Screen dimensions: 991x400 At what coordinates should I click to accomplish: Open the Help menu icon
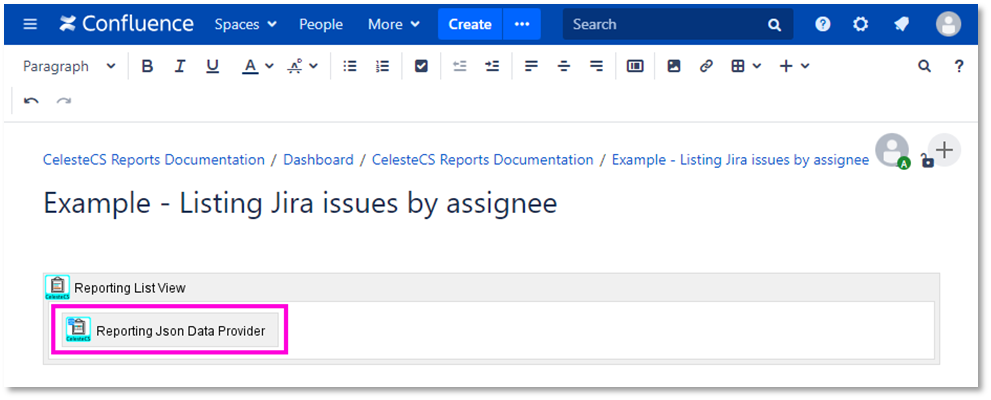[x=822, y=25]
